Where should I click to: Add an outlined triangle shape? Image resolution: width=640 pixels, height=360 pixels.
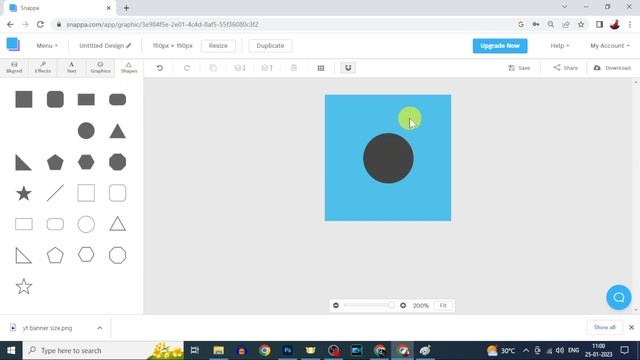(118, 224)
